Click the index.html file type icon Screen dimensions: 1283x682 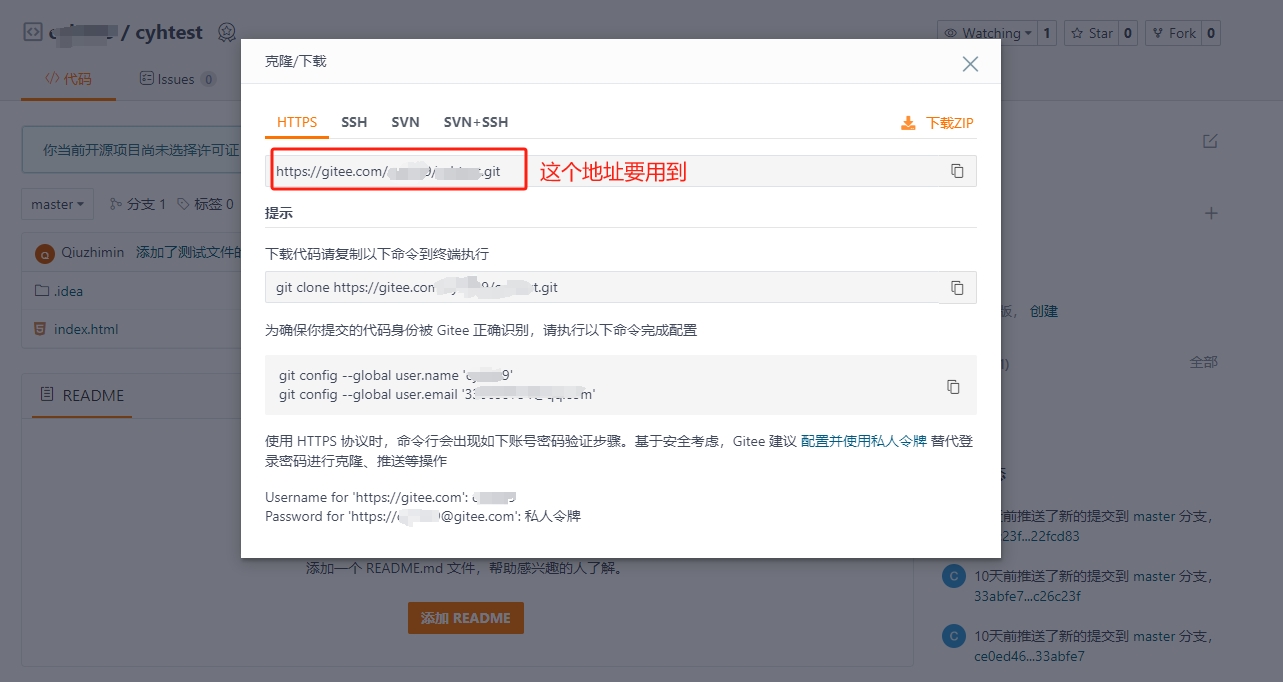pyautogui.click(x=41, y=329)
